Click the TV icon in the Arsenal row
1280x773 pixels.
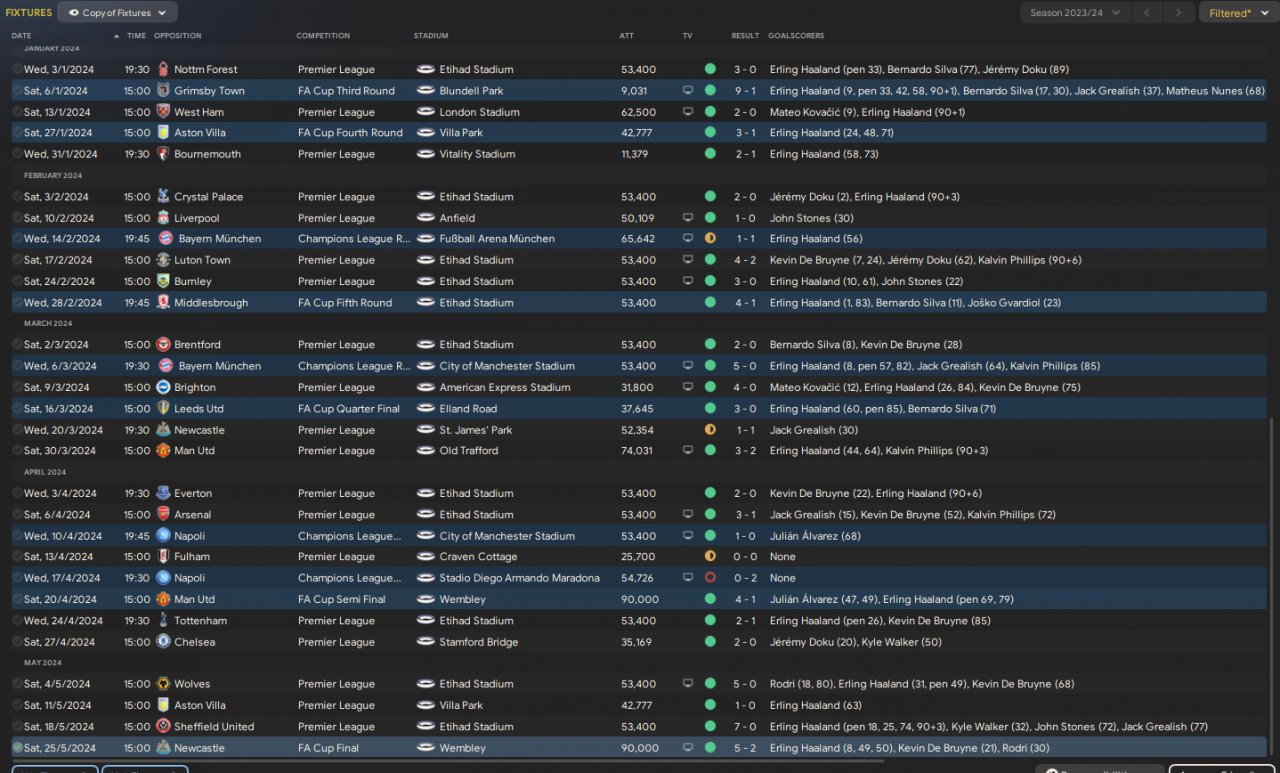(688, 515)
